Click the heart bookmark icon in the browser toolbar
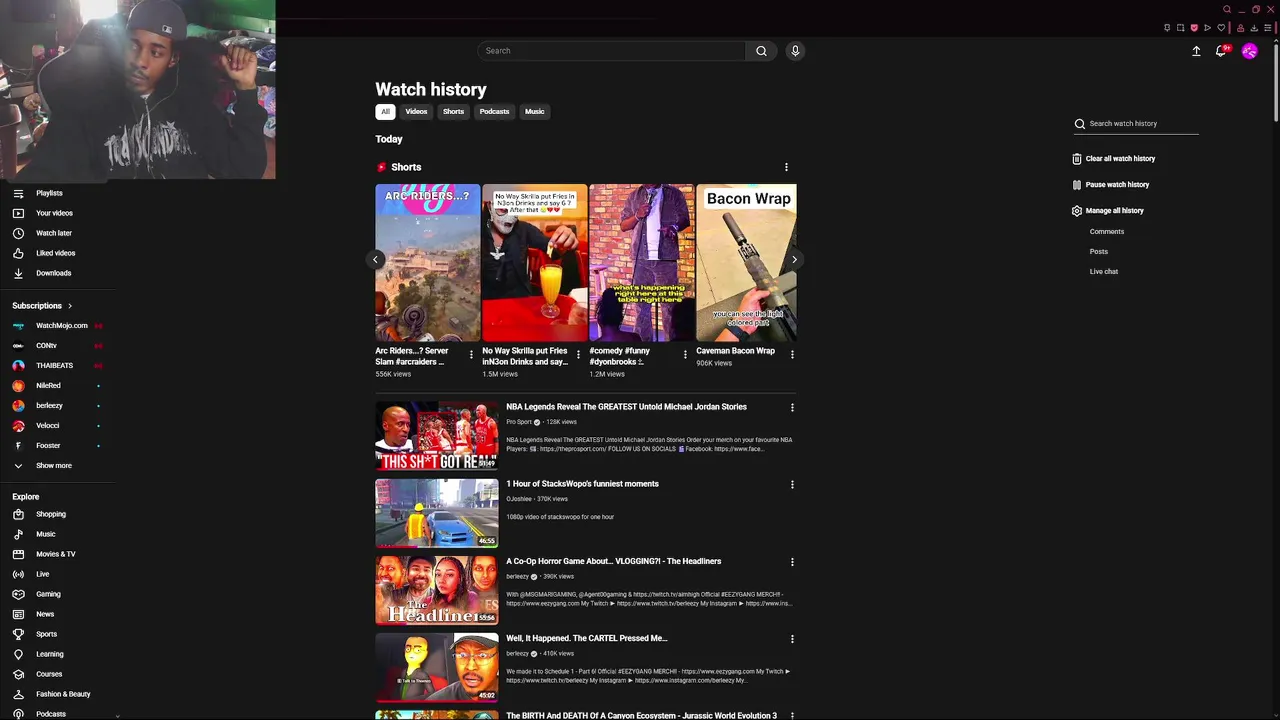The image size is (1280, 720). click(1221, 28)
